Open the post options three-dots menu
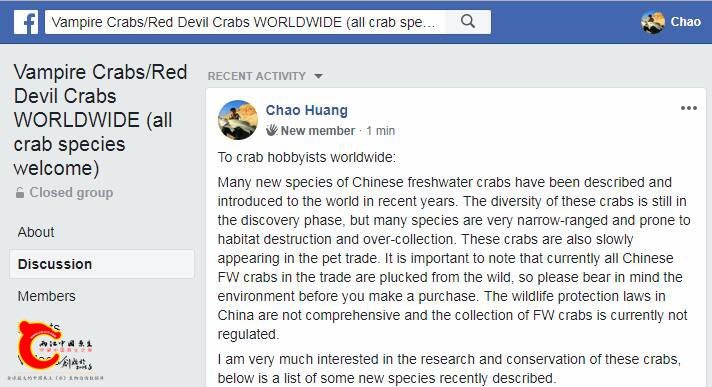The height and width of the screenshot is (387, 712). click(x=688, y=108)
